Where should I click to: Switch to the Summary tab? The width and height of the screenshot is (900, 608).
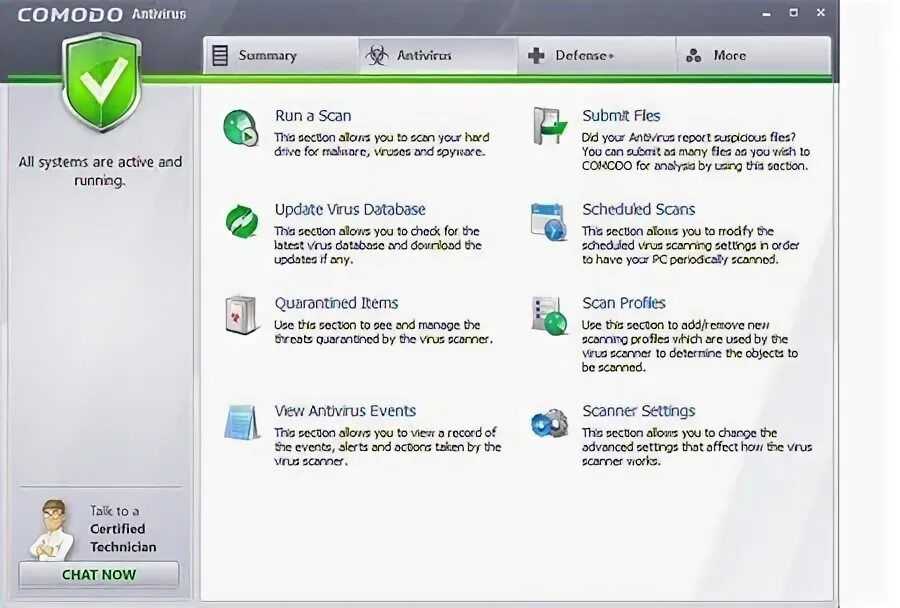point(270,55)
